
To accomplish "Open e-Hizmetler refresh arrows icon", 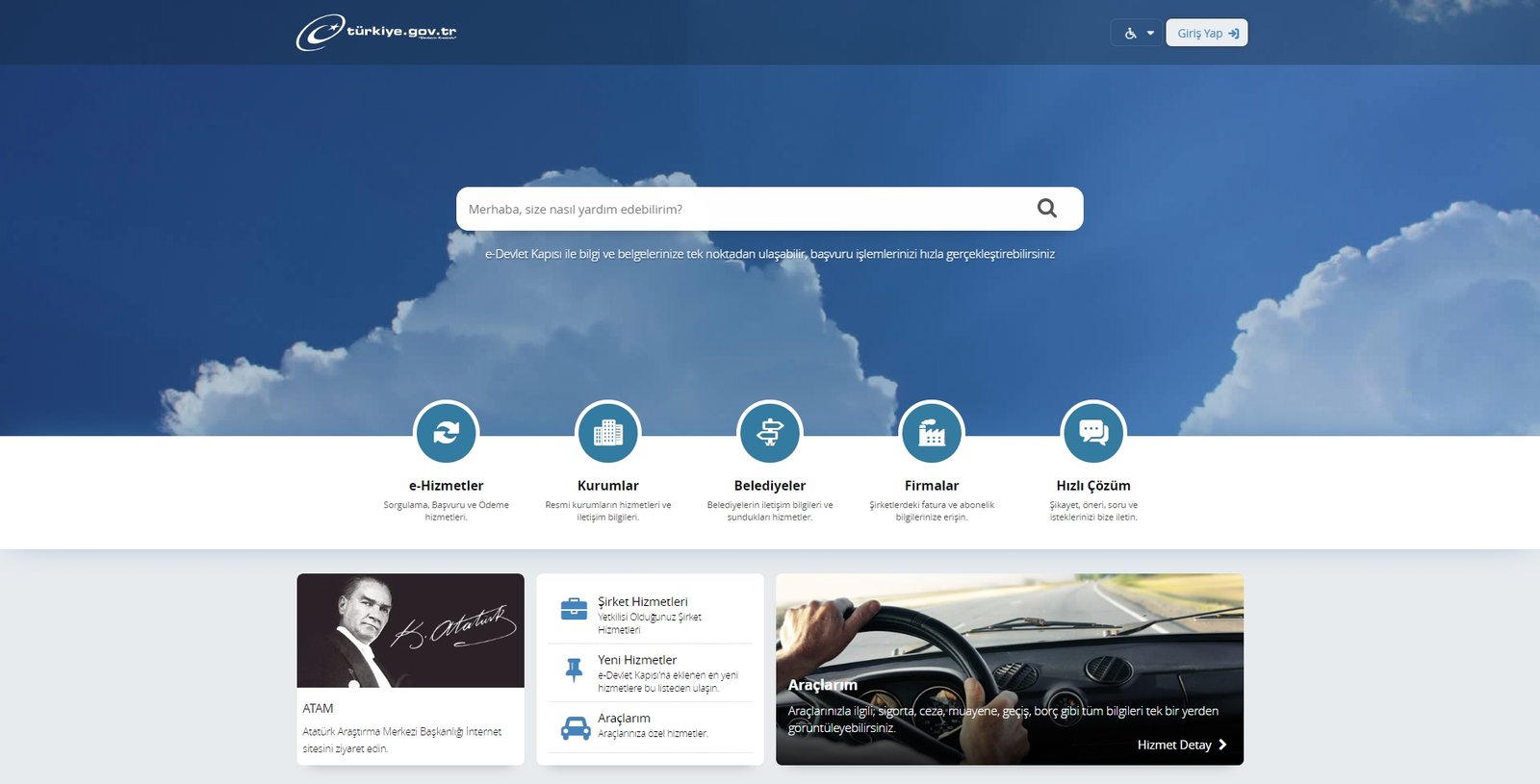I will [x=446, y=433].
